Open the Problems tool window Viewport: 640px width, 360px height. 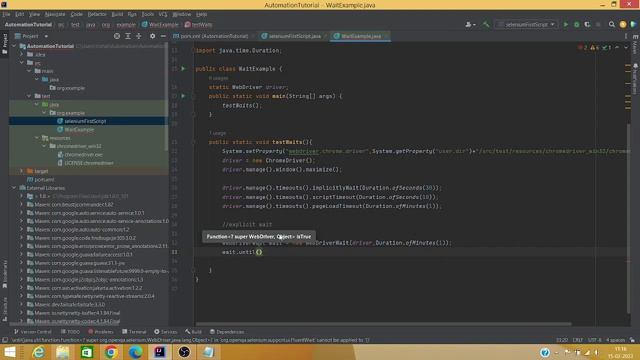click(101, 331)
